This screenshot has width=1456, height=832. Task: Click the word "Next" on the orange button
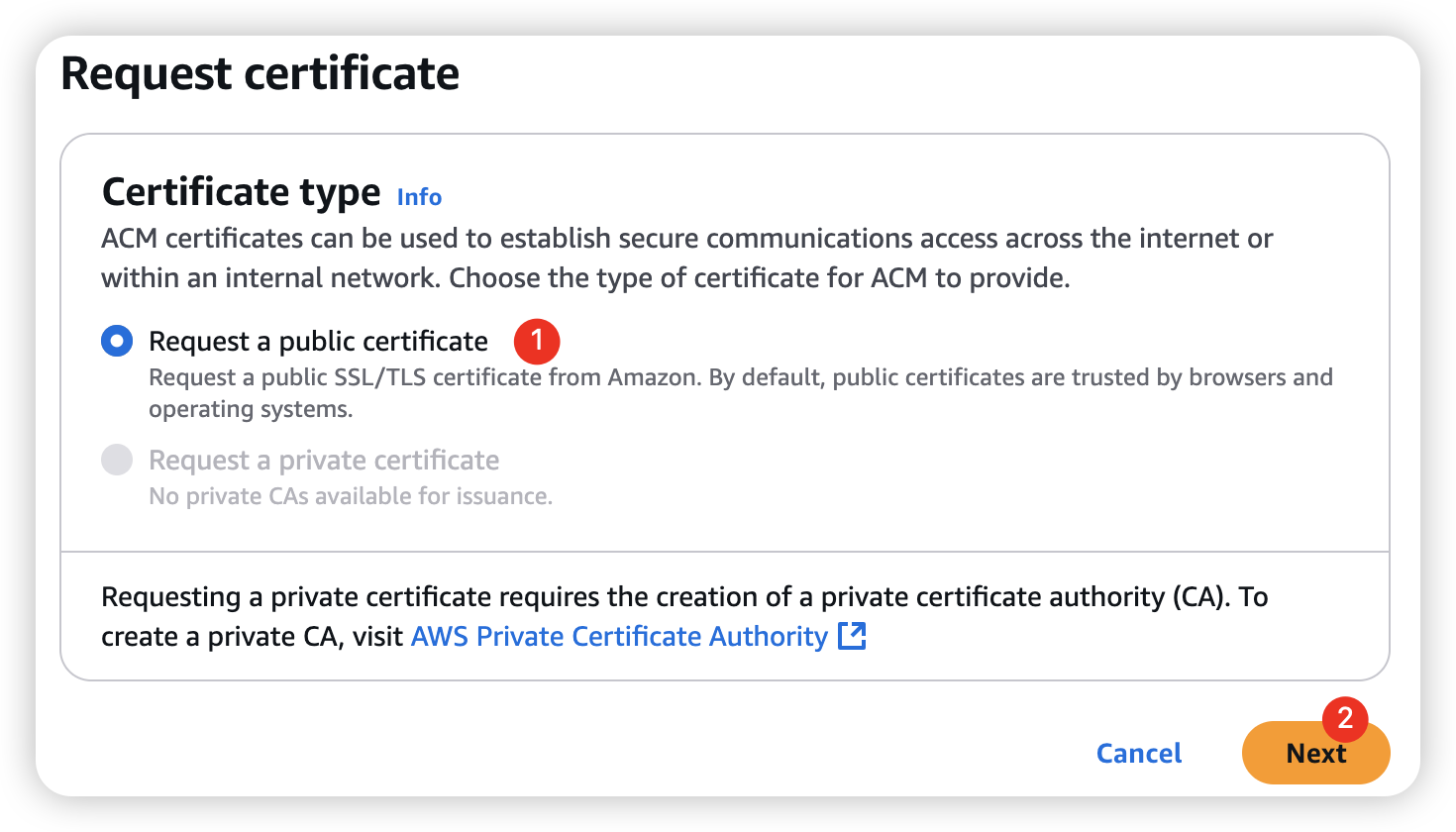(1315, 754)
